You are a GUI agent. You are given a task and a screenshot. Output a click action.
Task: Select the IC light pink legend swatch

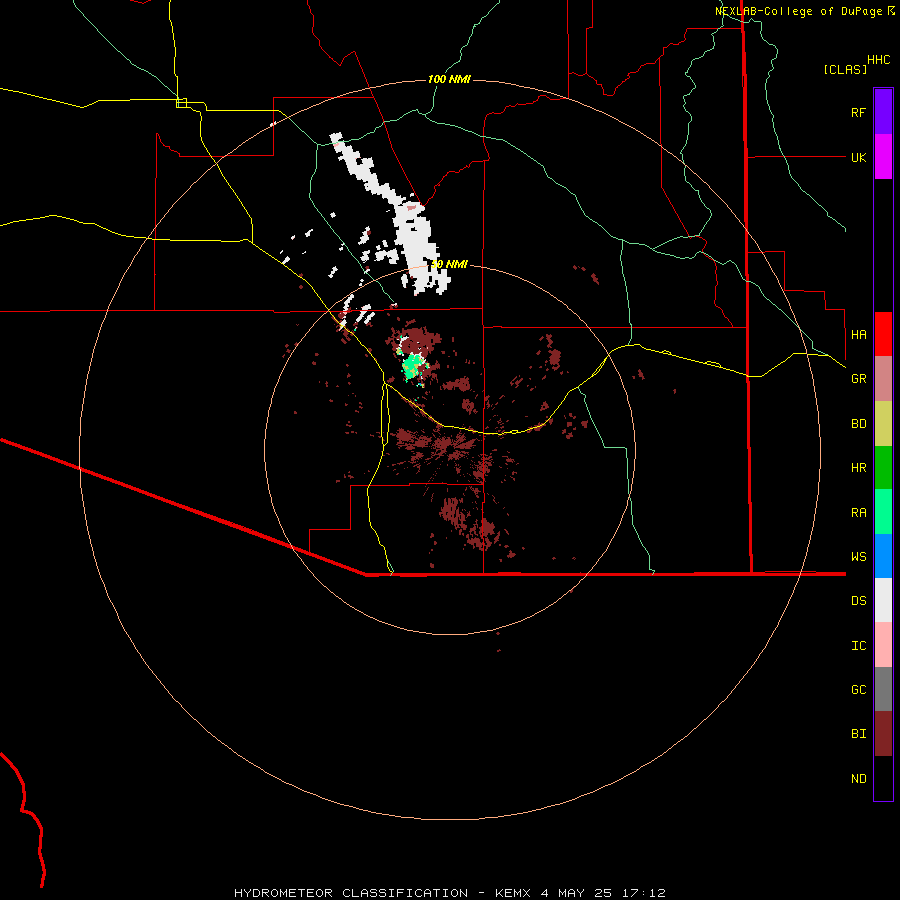click(883, 645)
